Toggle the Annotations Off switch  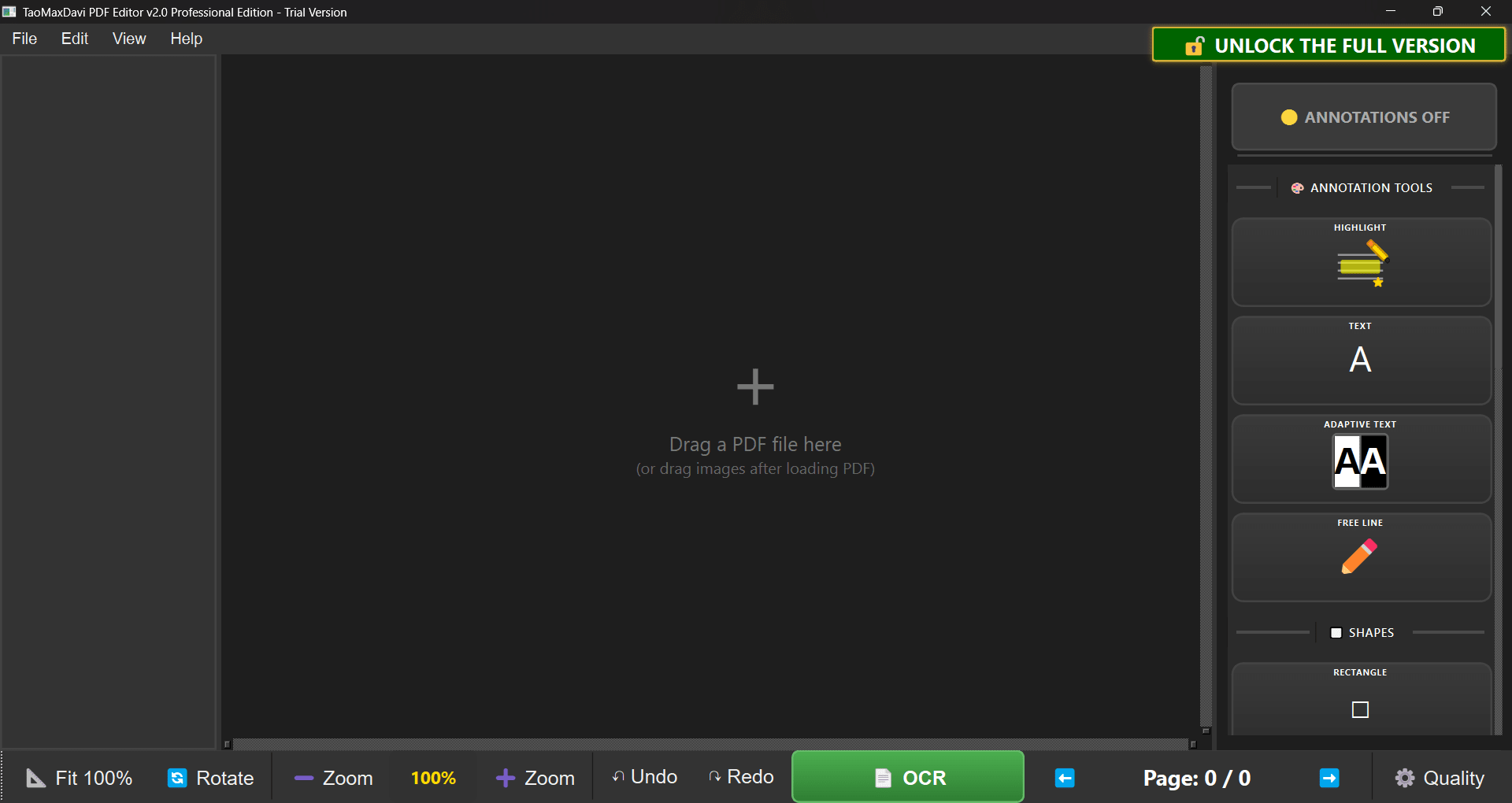1364,117
